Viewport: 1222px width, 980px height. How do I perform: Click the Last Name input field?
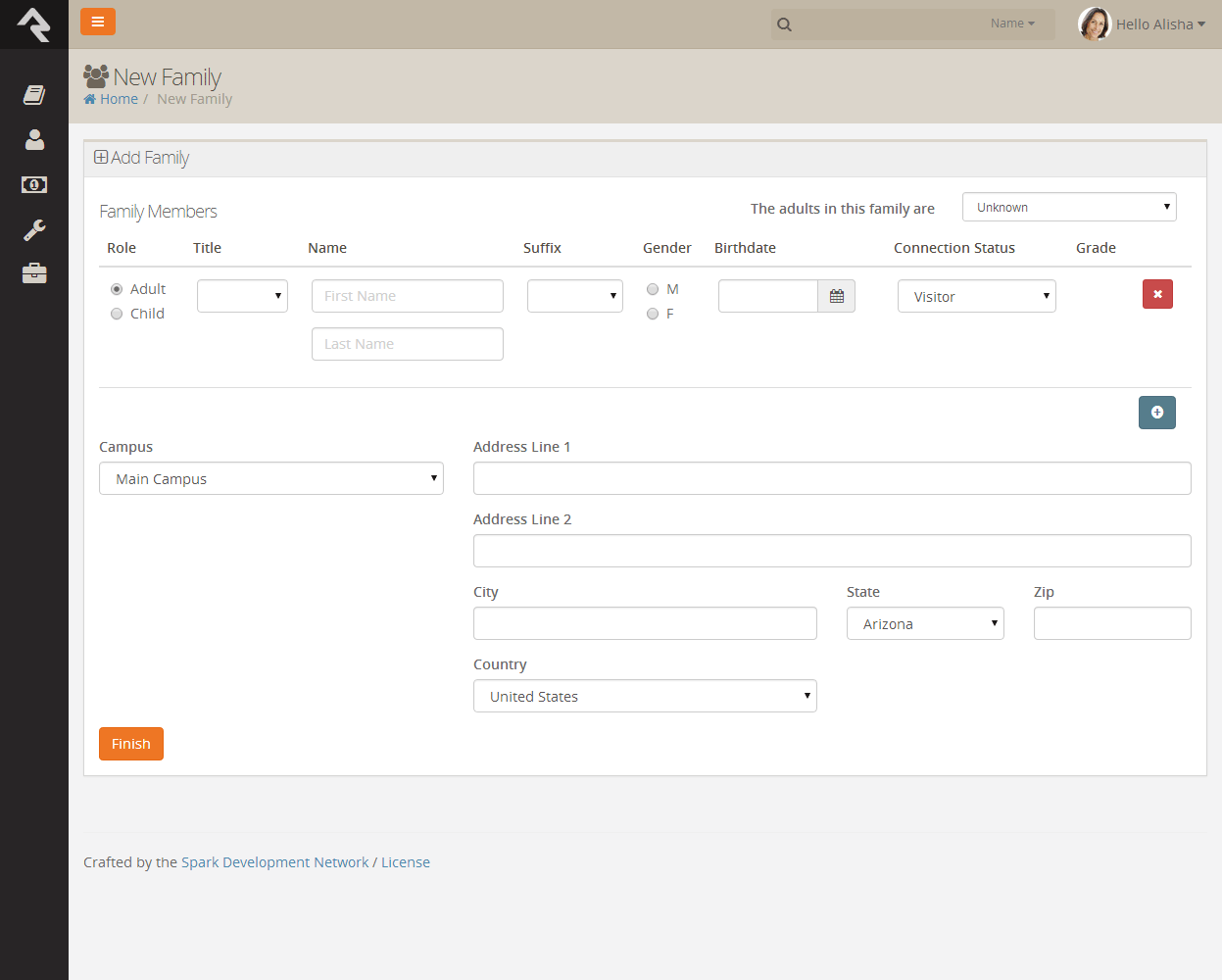tap(408, 344)
